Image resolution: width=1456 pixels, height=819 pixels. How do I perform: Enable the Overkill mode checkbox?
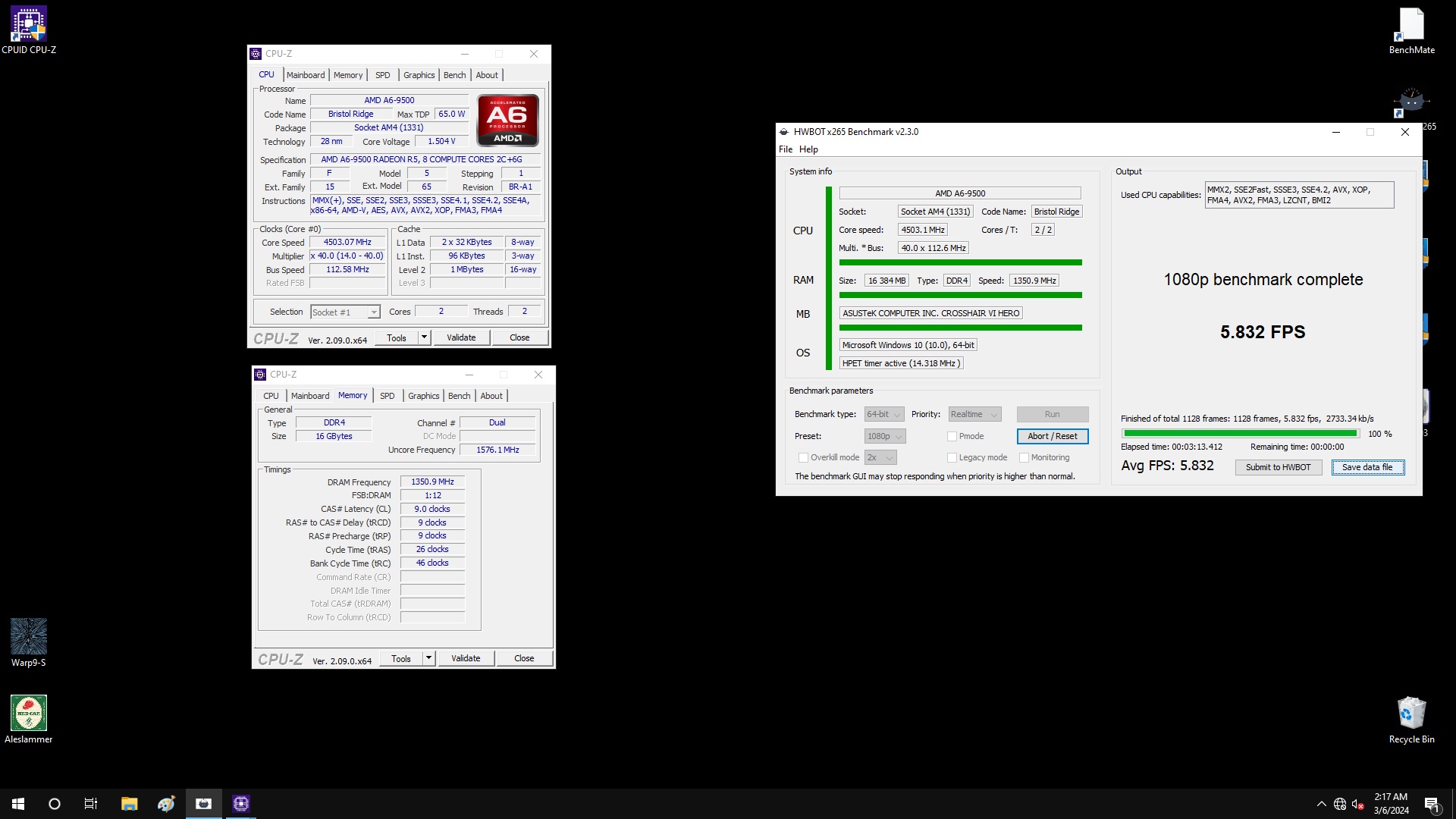[803, 457]
